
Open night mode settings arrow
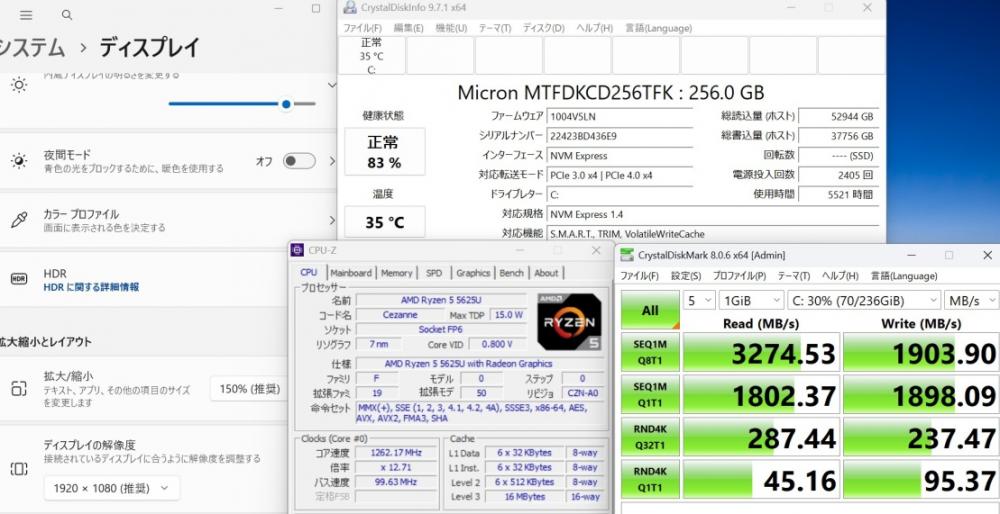[331, 161]
